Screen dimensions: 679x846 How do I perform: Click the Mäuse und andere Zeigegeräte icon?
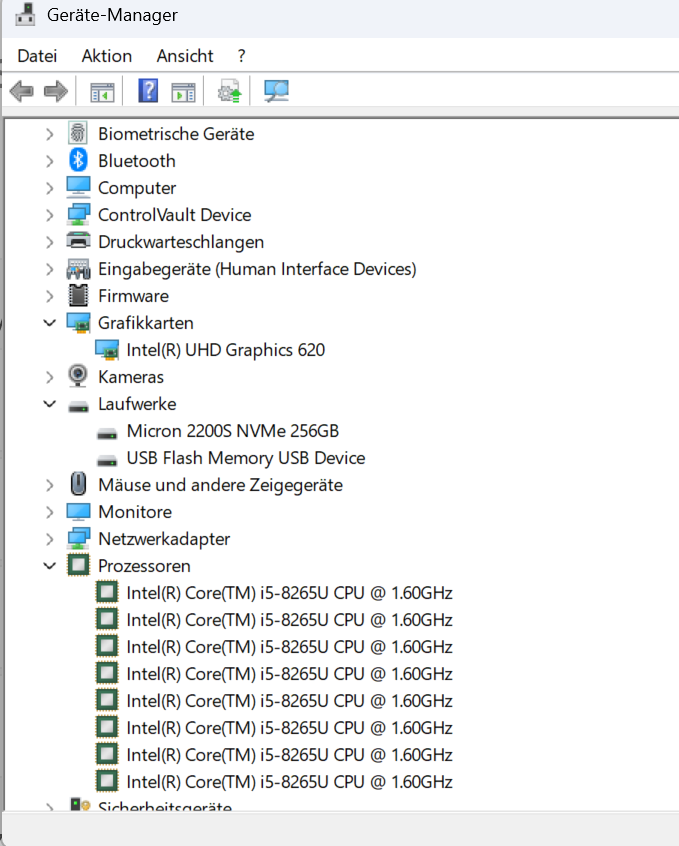(78, 484)
